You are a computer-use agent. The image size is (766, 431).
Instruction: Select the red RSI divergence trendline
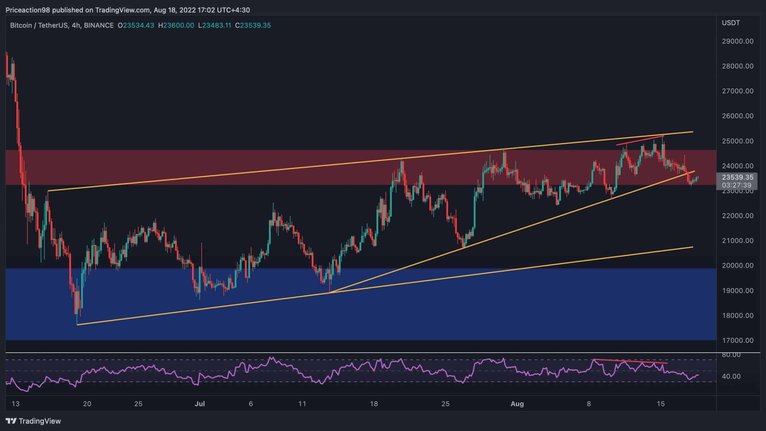click(630, 362)
